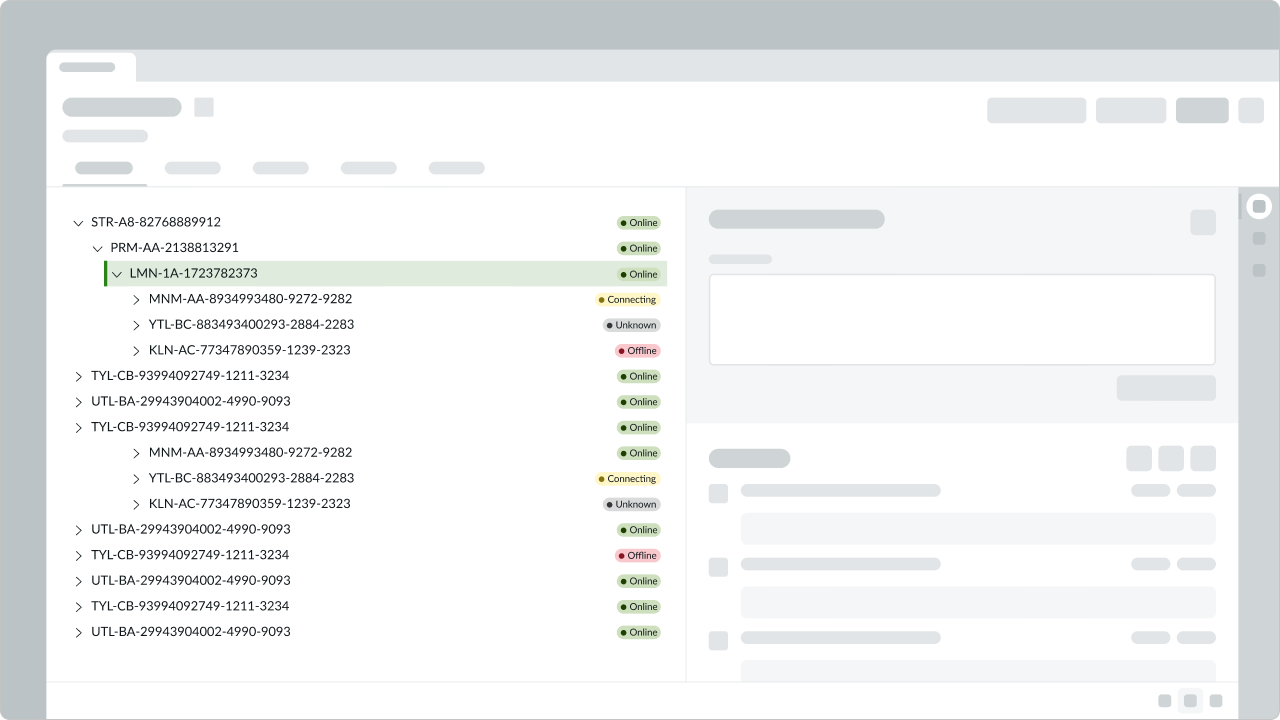Click inside the large text area on the right panel

pyautogui.click(x=962, y=319)
